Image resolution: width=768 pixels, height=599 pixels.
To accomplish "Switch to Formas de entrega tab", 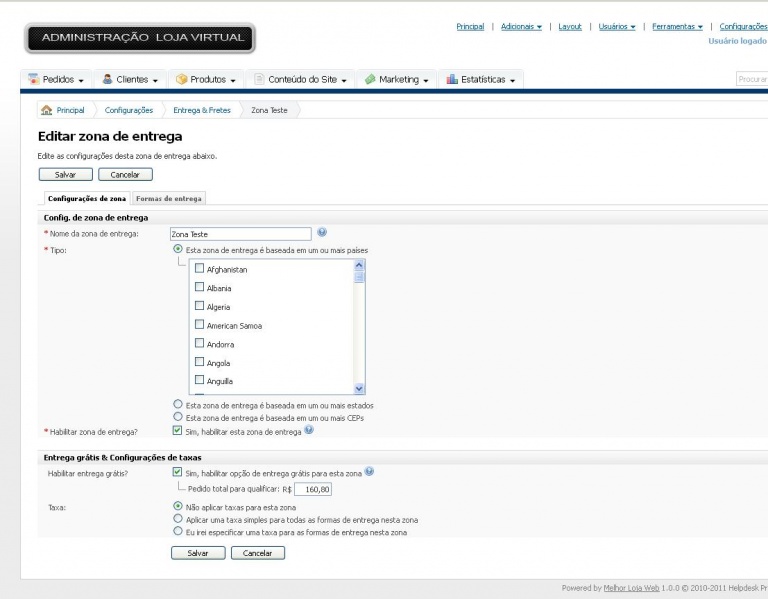I will click(169, 198).
